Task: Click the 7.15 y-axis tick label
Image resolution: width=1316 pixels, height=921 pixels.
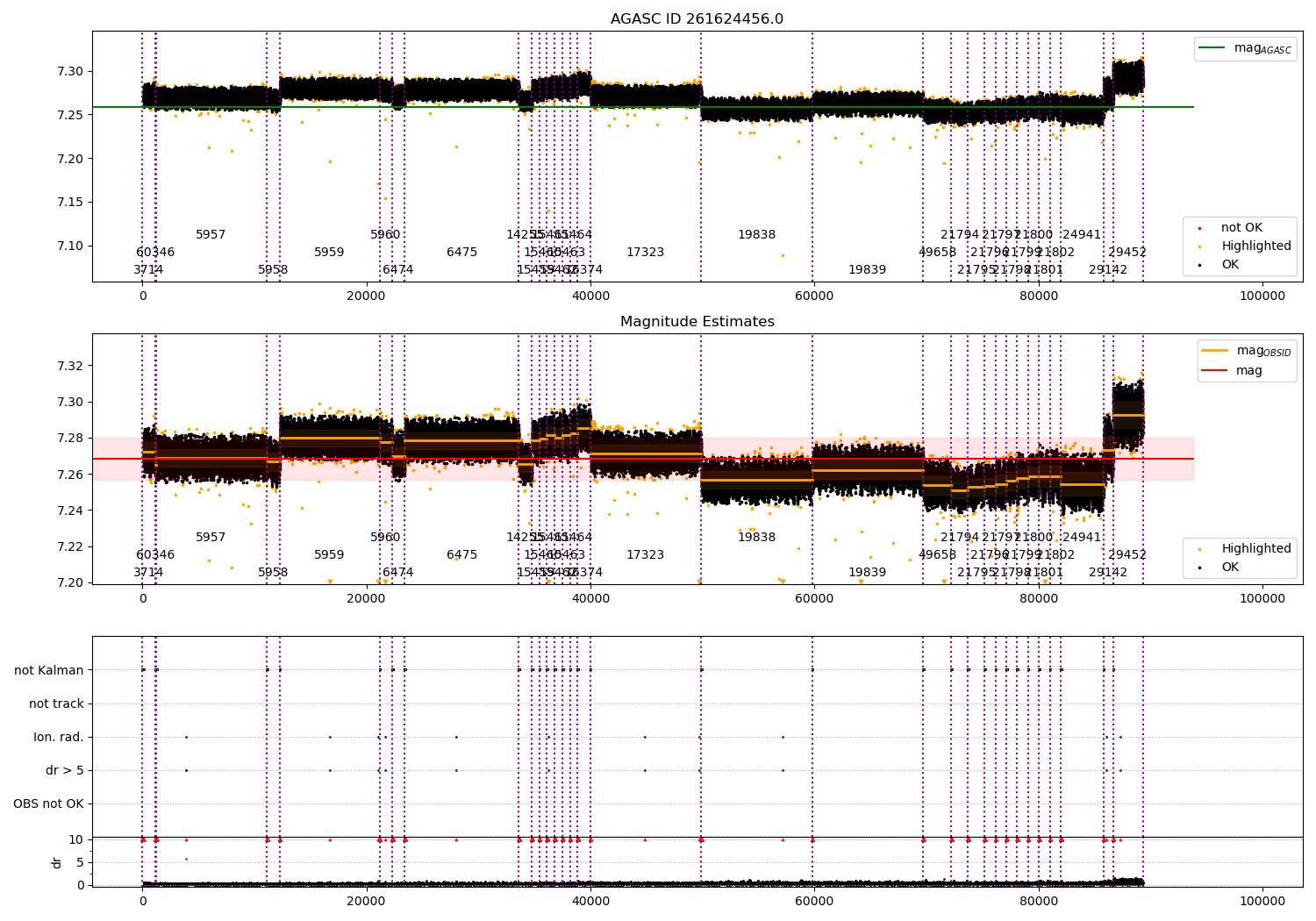Action: pos(70,203)
